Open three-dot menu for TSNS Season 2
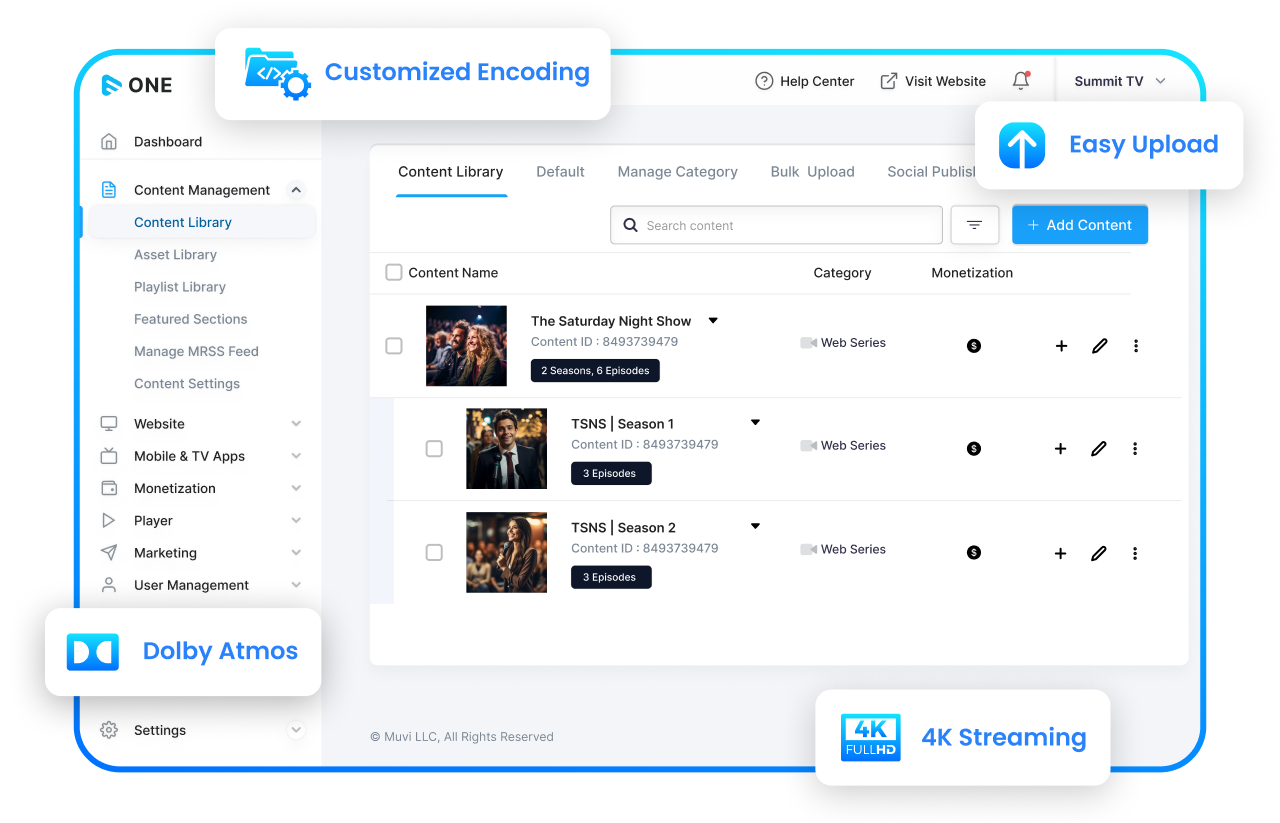 (1135, 553)
